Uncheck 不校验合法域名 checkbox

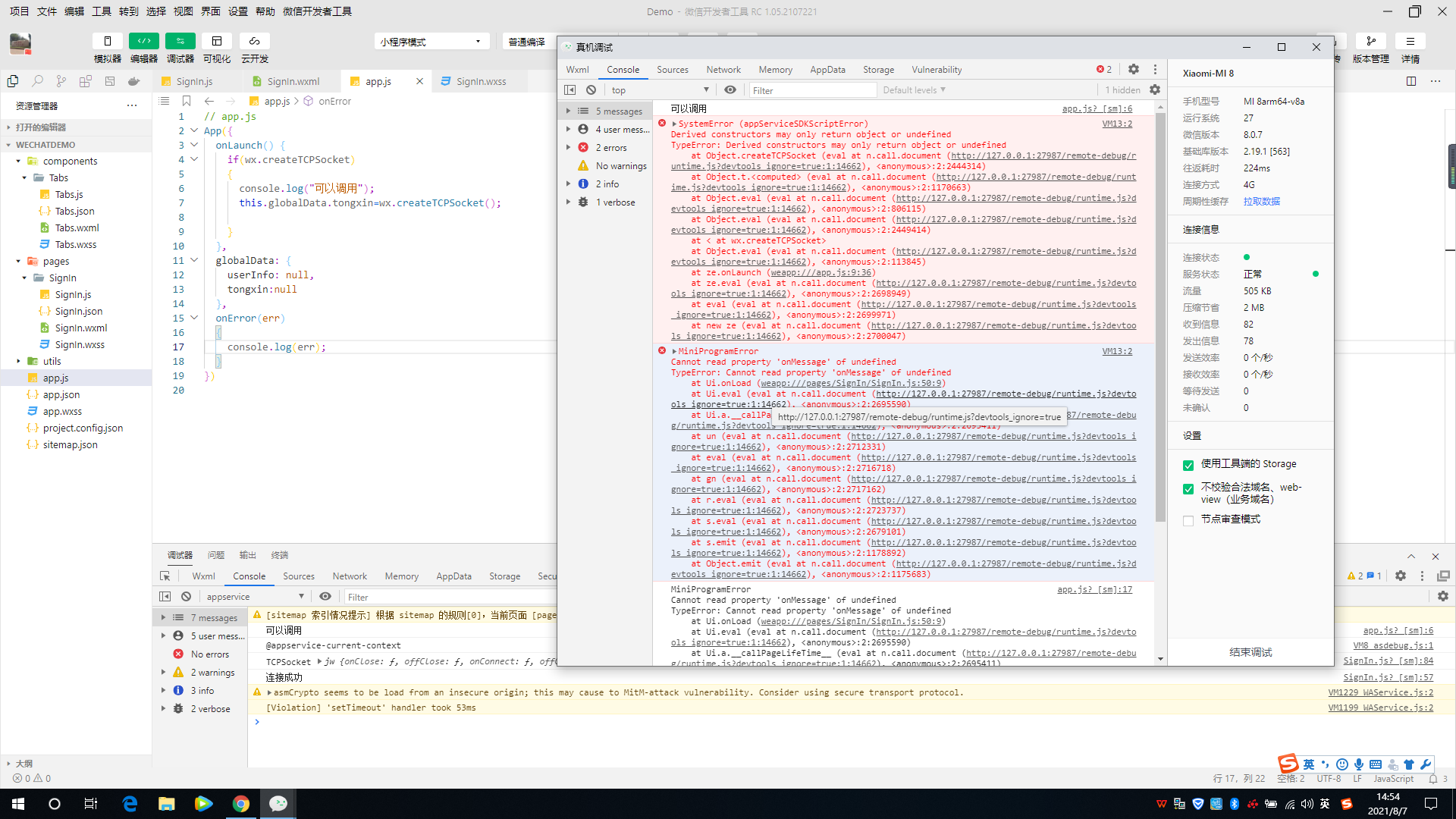(x=1188, y=489)
